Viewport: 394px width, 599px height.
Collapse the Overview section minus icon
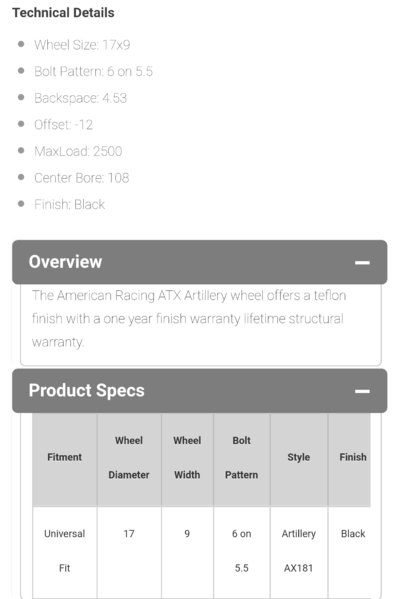click(362, 262)
